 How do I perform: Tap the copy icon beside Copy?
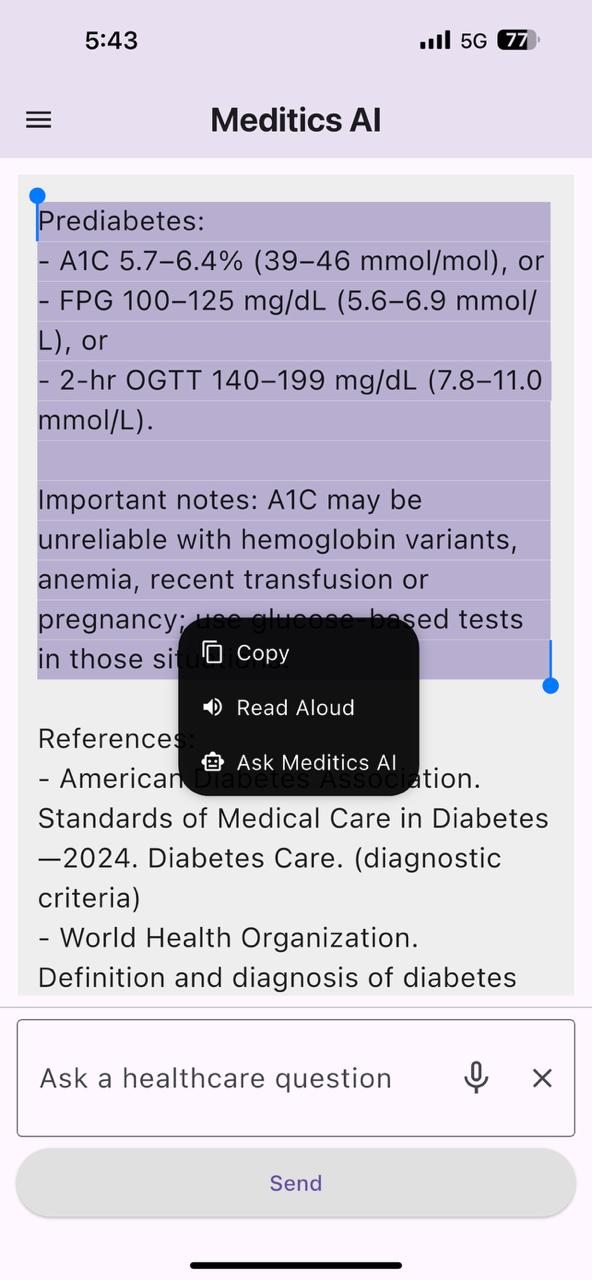coord(212,652)
